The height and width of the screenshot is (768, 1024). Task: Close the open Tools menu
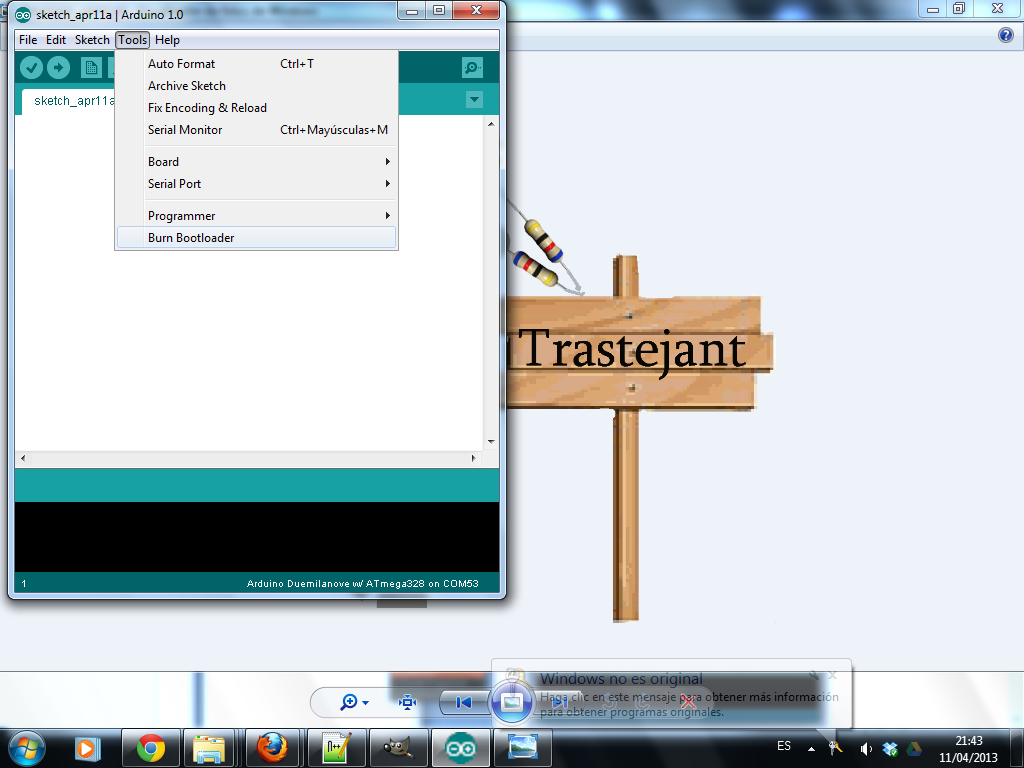[133, 40]
